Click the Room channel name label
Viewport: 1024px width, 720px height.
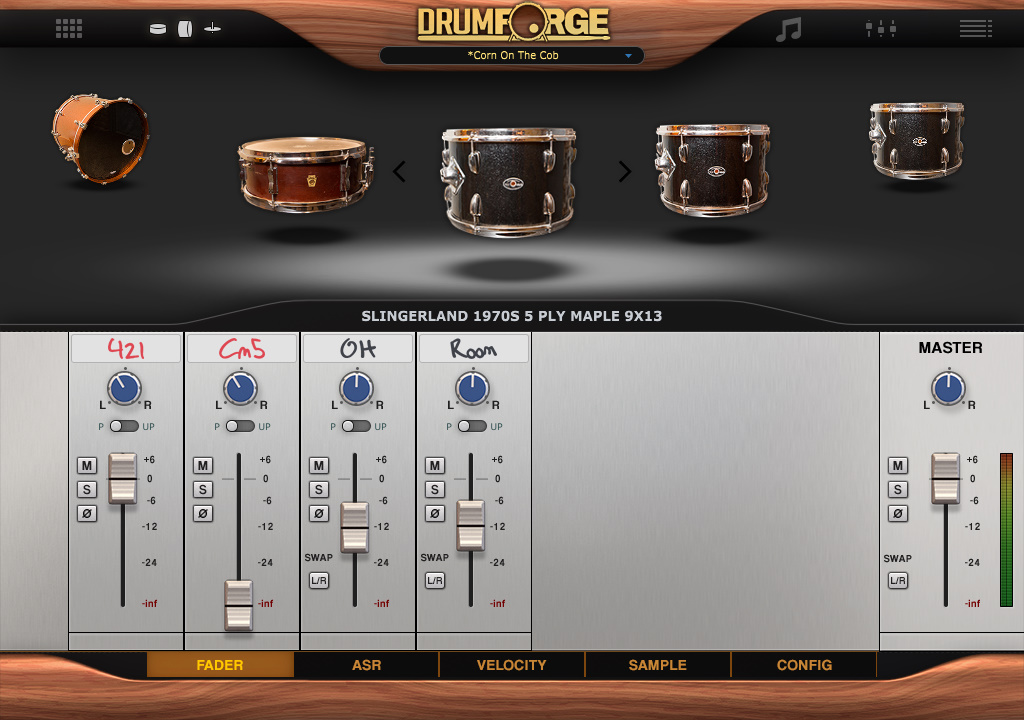pos(473,348)
